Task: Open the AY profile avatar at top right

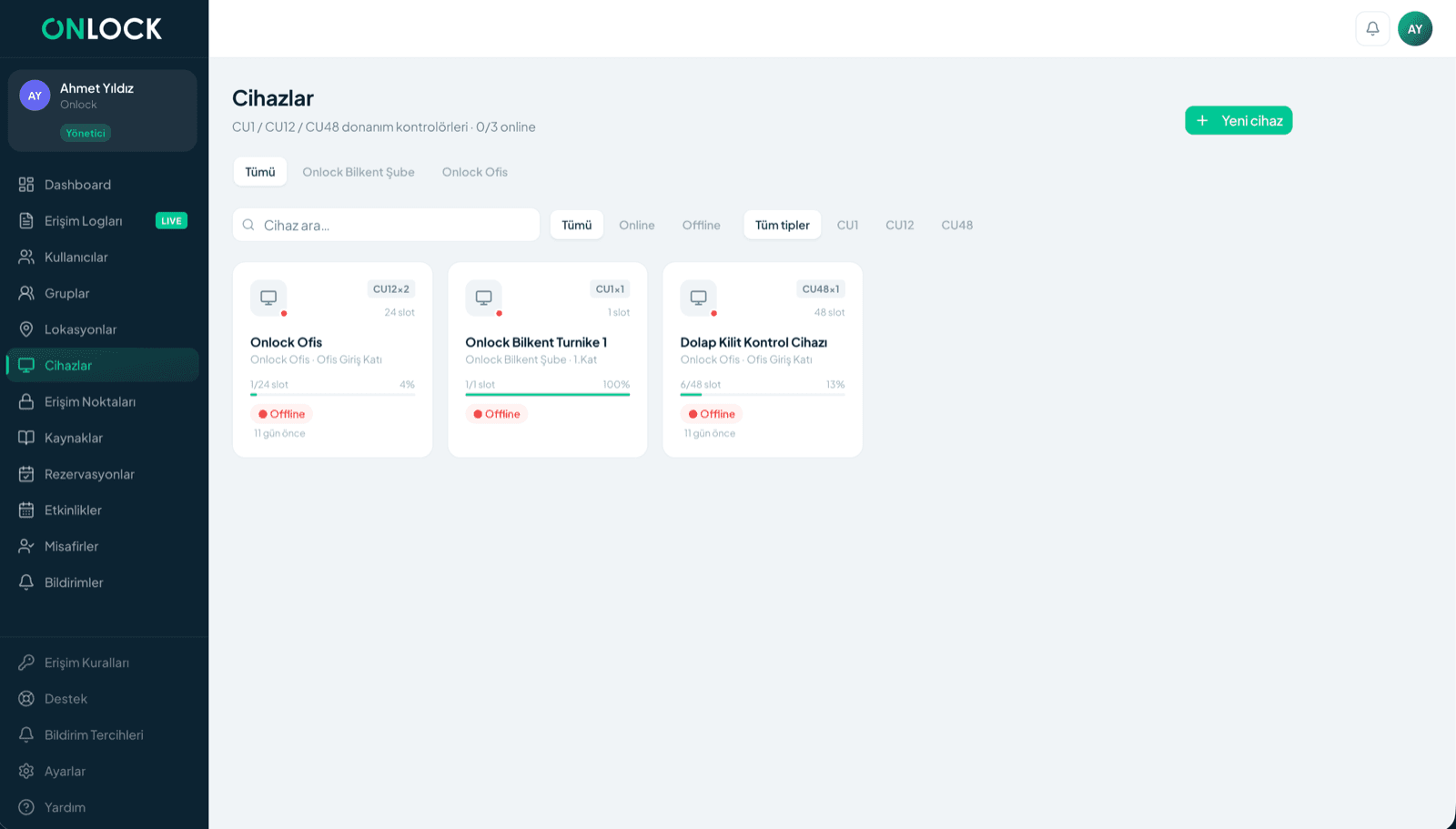Action: click(x=1415, y=28)
